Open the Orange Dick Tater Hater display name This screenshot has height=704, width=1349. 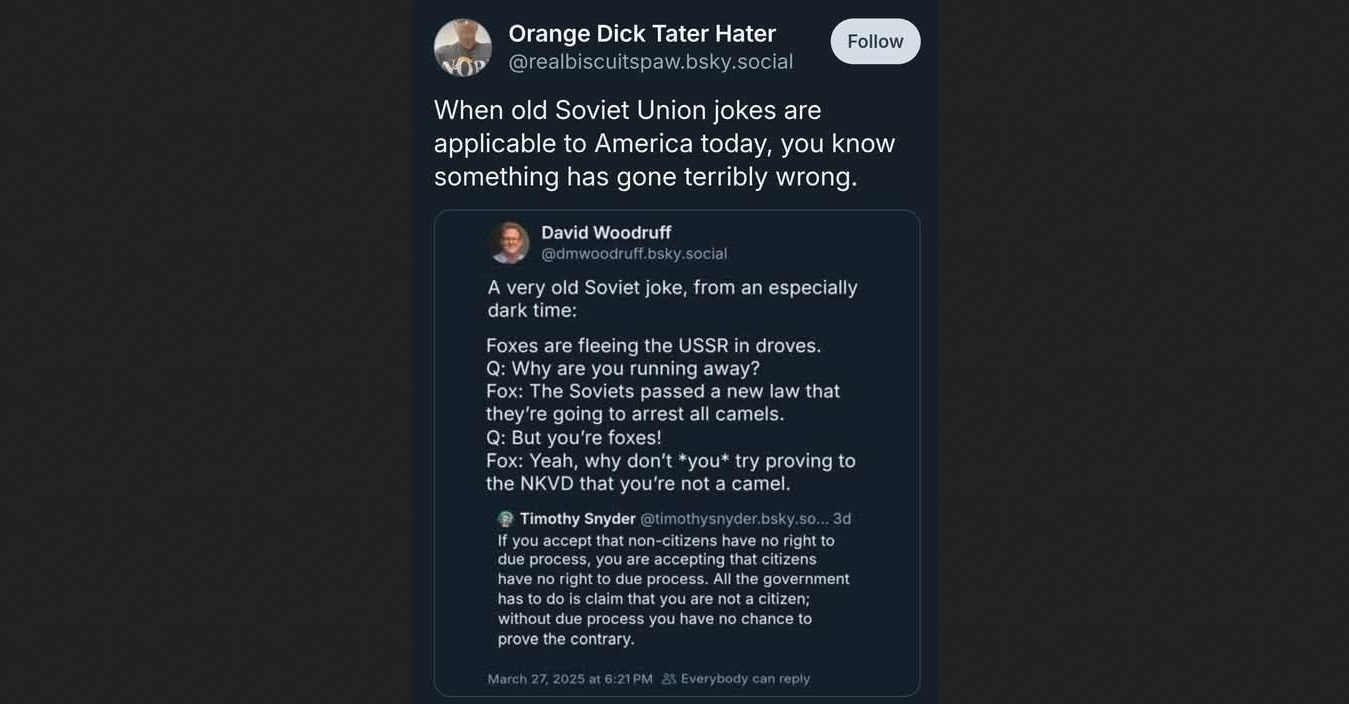click(x=642, y=33)
